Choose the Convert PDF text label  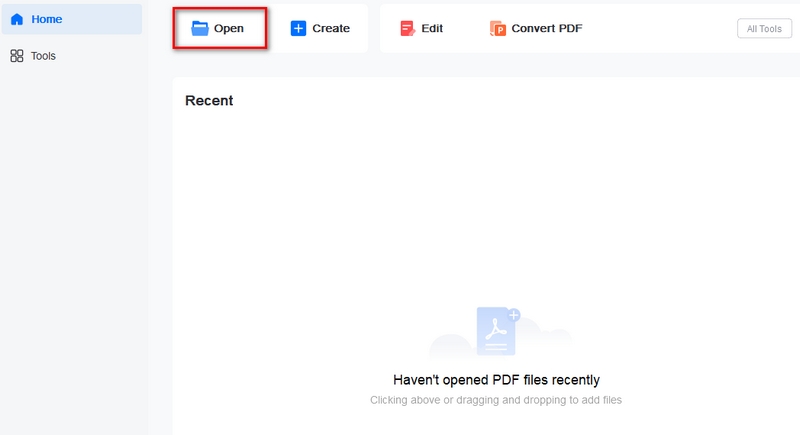click(x=546, y=29)
